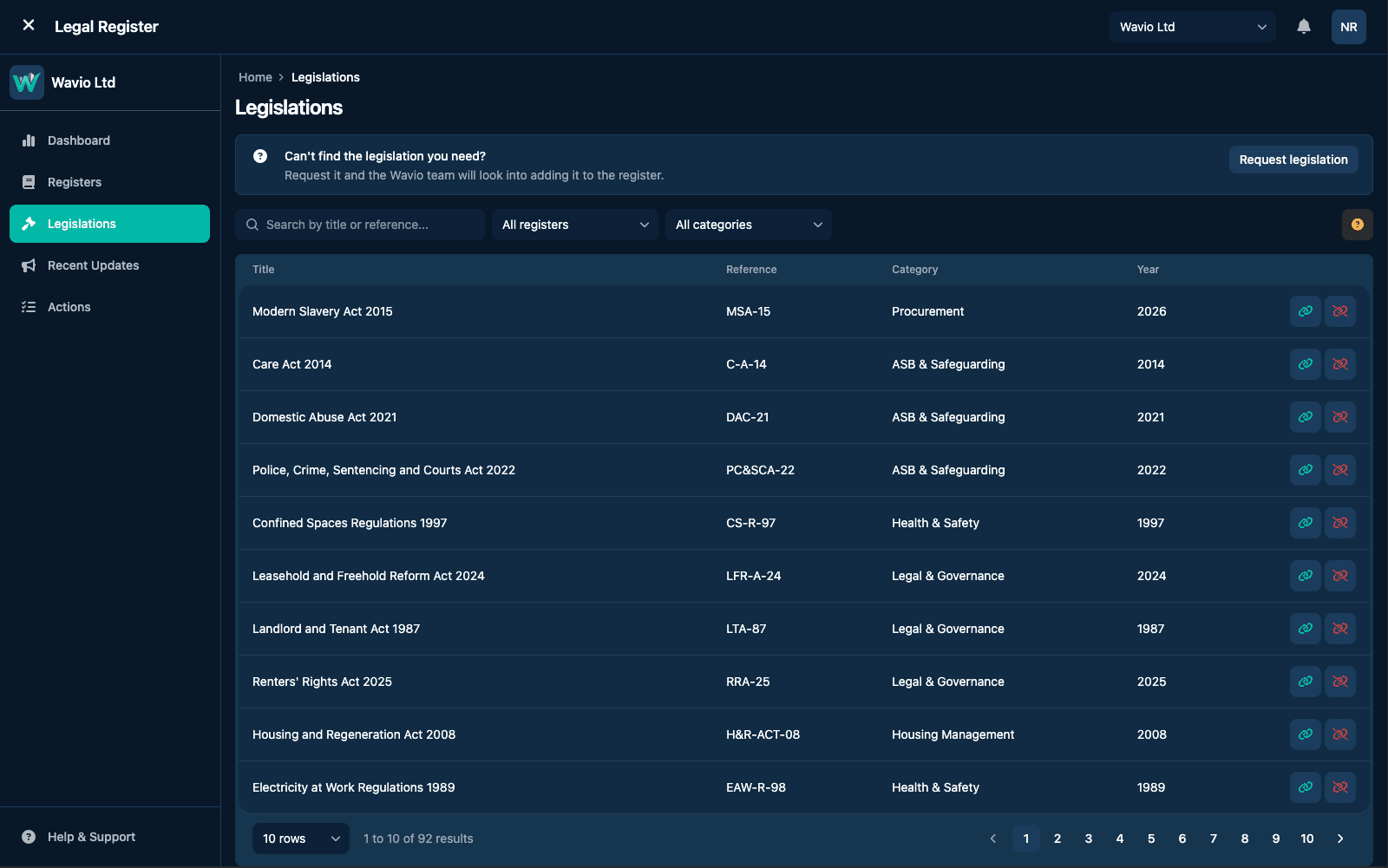Click the notifications bell icon
The image size is (1388, 868).
point(1304,27)
